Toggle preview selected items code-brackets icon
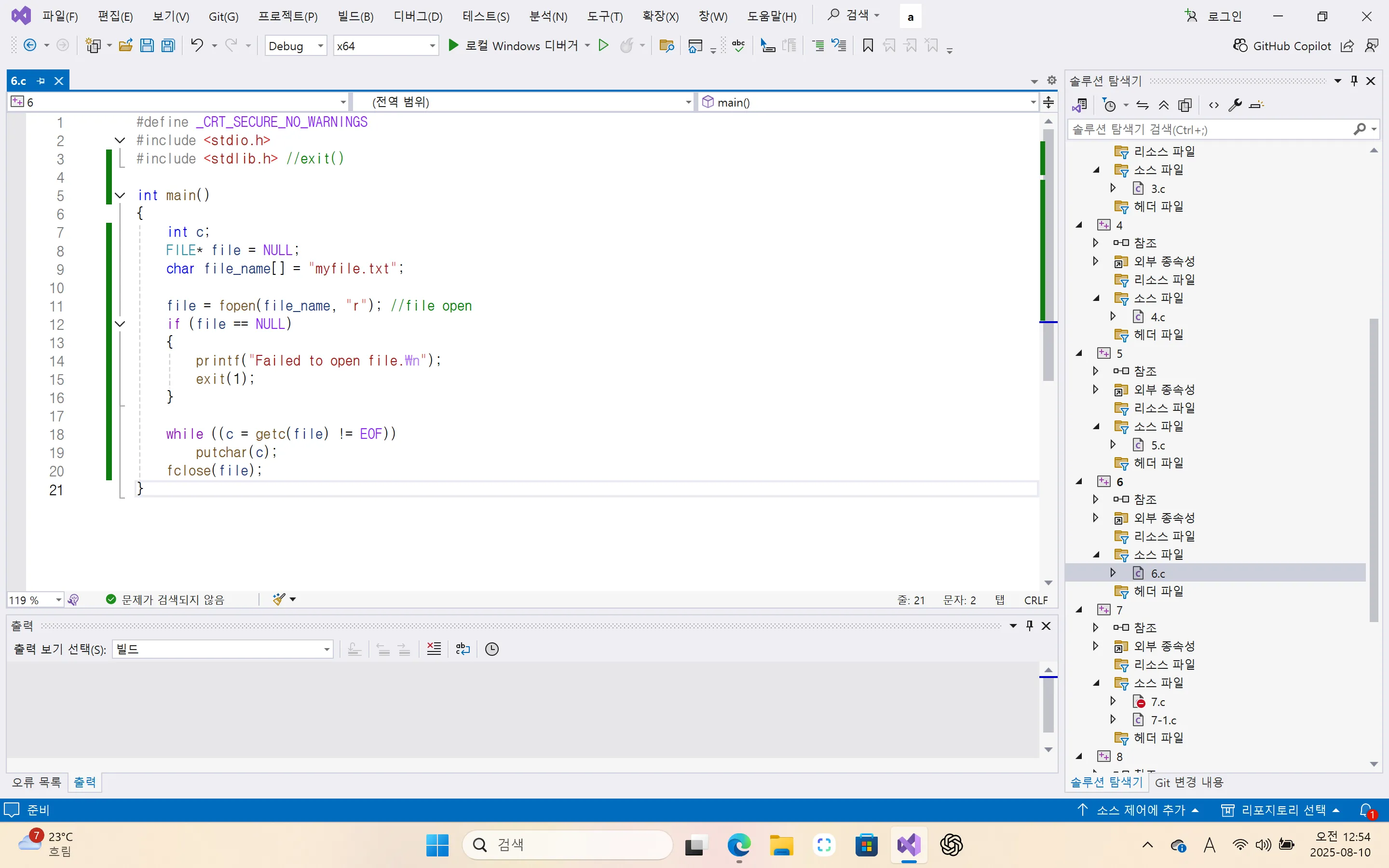 point(1213,105)
